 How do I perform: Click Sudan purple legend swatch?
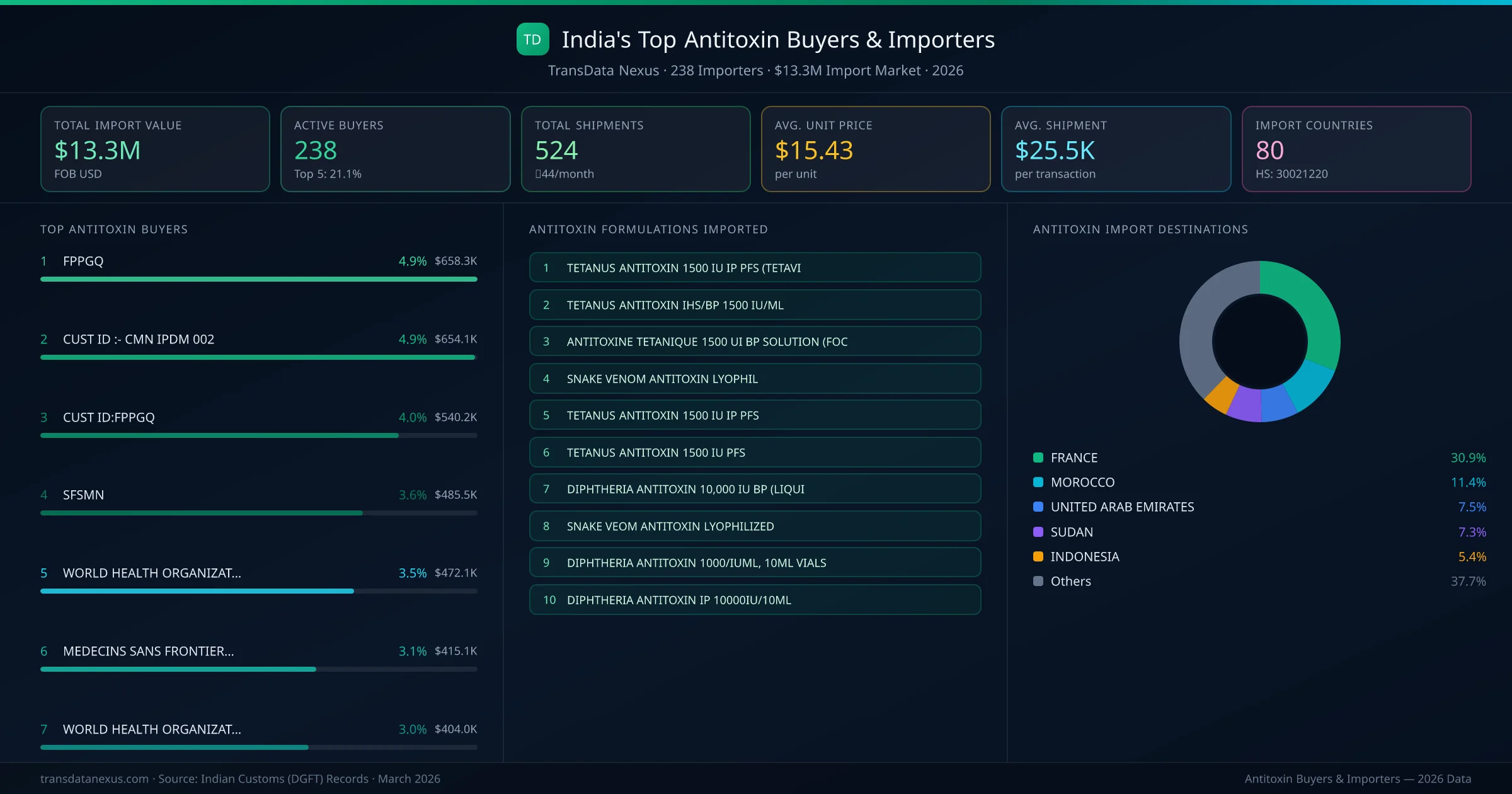pos(1038,532)
